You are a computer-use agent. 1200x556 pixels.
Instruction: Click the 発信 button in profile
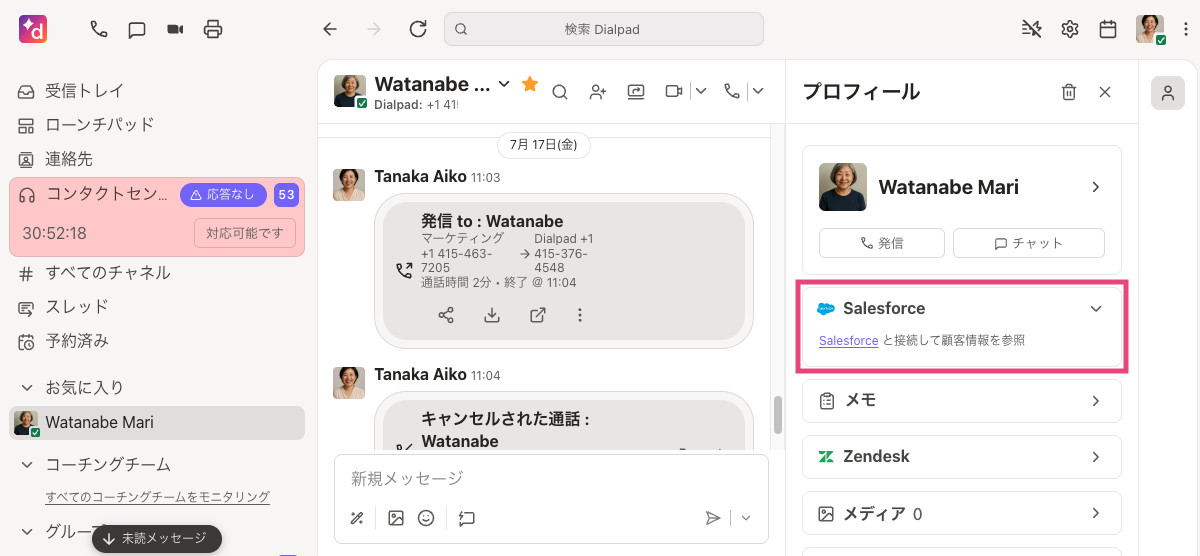[x=881, y=243]
